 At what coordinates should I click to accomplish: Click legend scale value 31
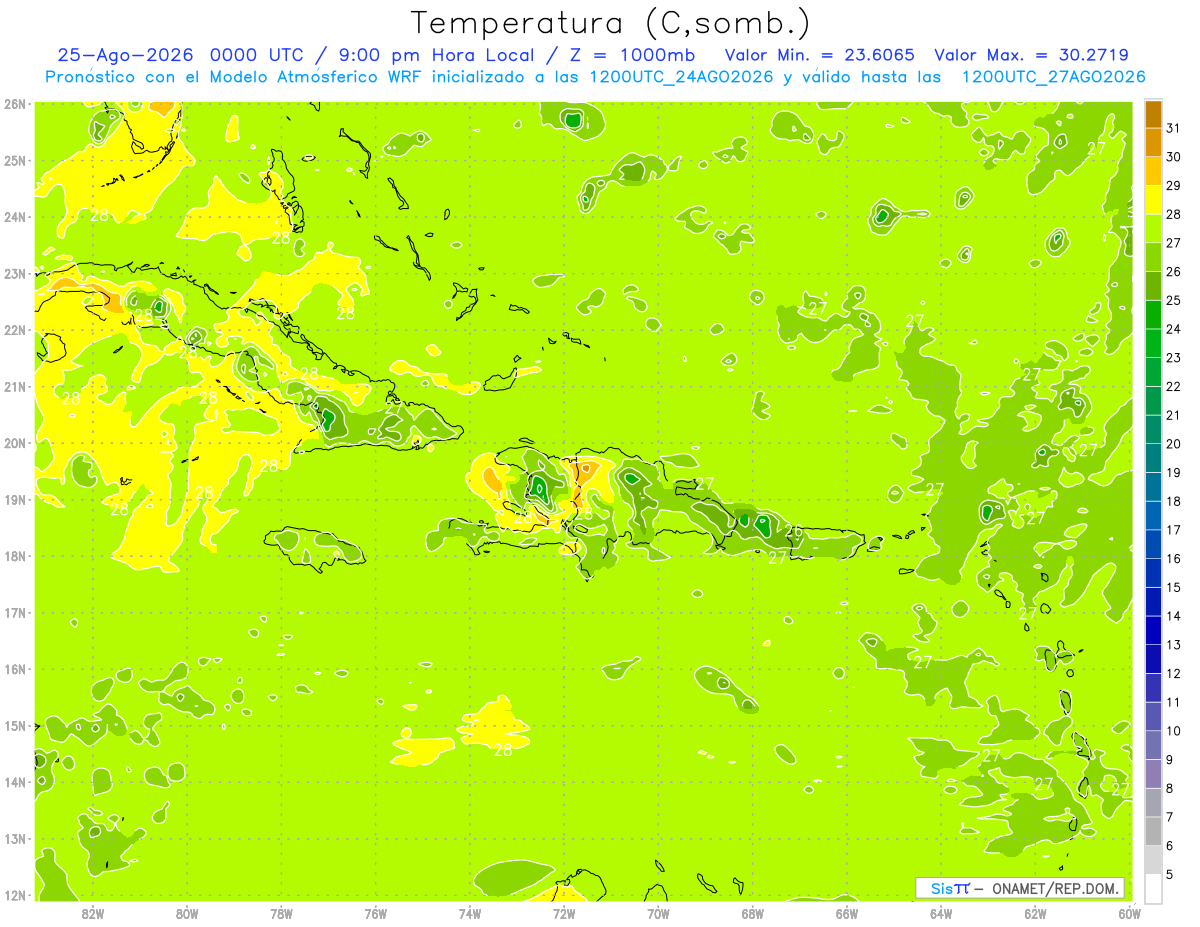point(1173,128)
